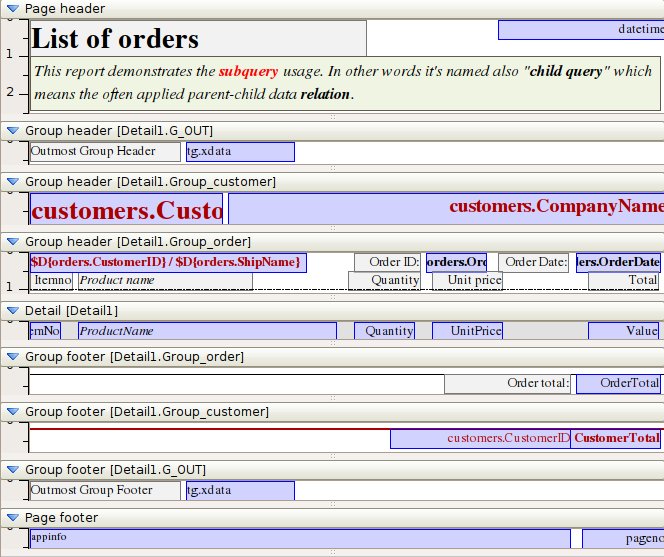Viewport: 664px width, 557px height.
Task: Select the 'Total' column label
Action: pyautogui.click(x=624, y=281)
